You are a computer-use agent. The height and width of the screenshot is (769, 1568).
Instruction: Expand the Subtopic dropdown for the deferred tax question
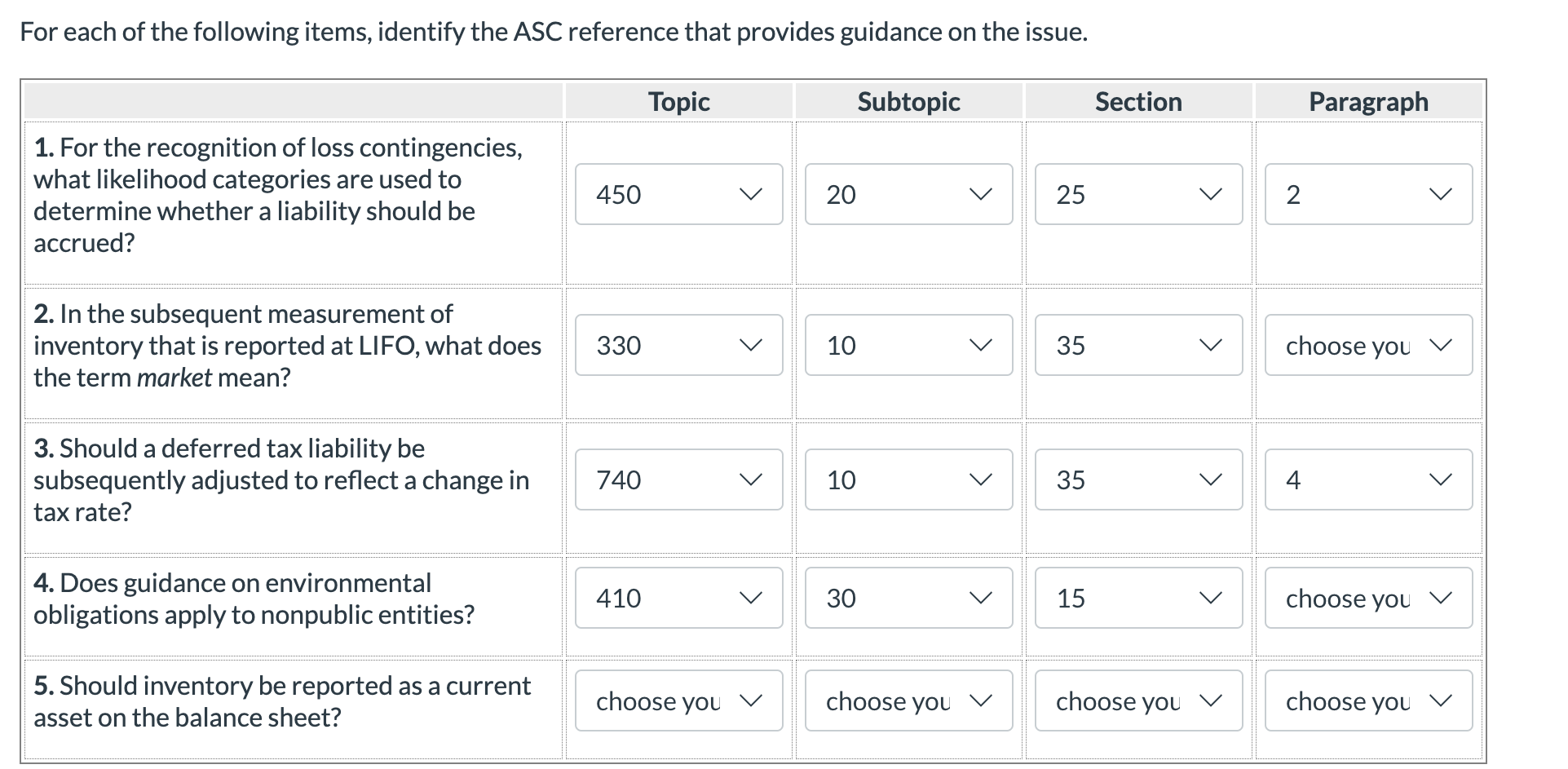908,480
